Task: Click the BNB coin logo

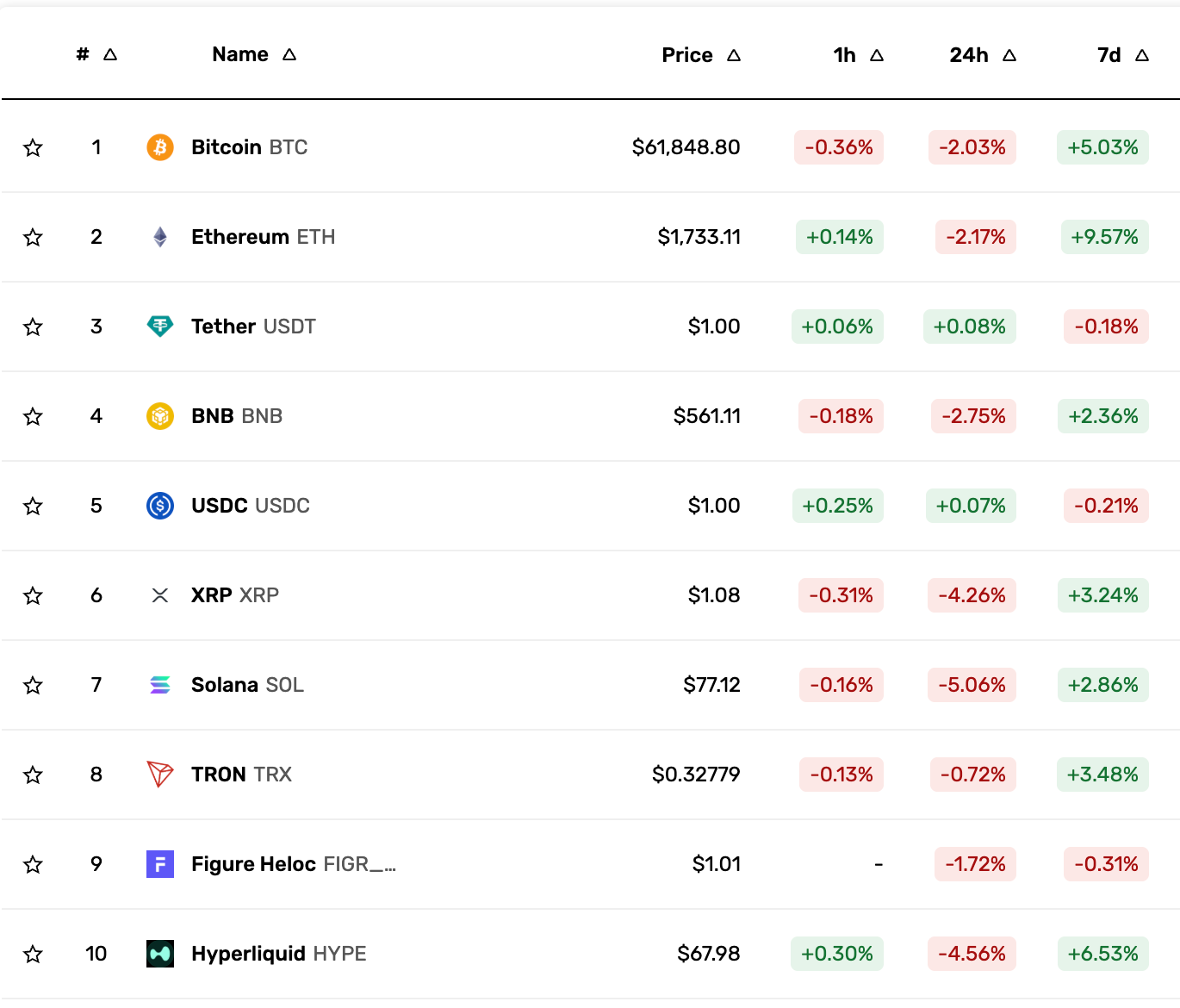Action: coord(160,416)
